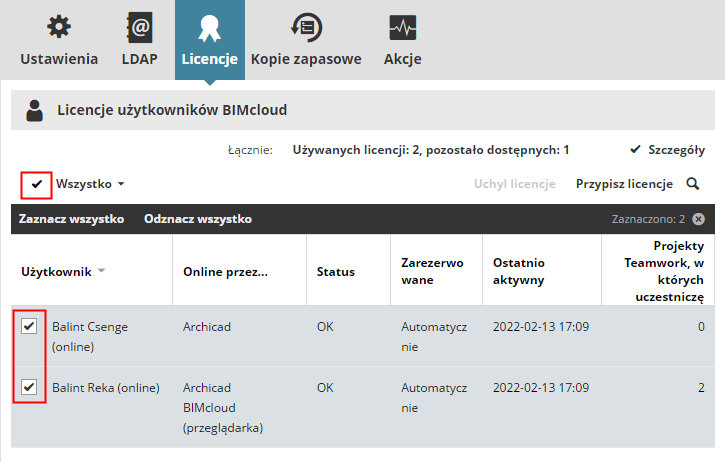The width and height of the screenshot is (725, 462).
Task: Uncheck the Balint Reka checkbox
Action: [x=28, y=386]
